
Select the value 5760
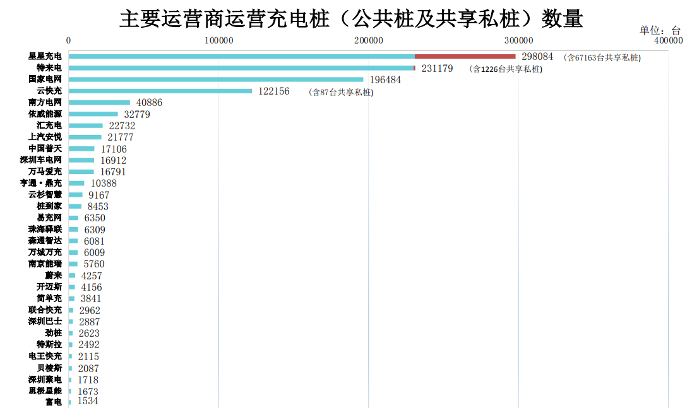(94, 264)
